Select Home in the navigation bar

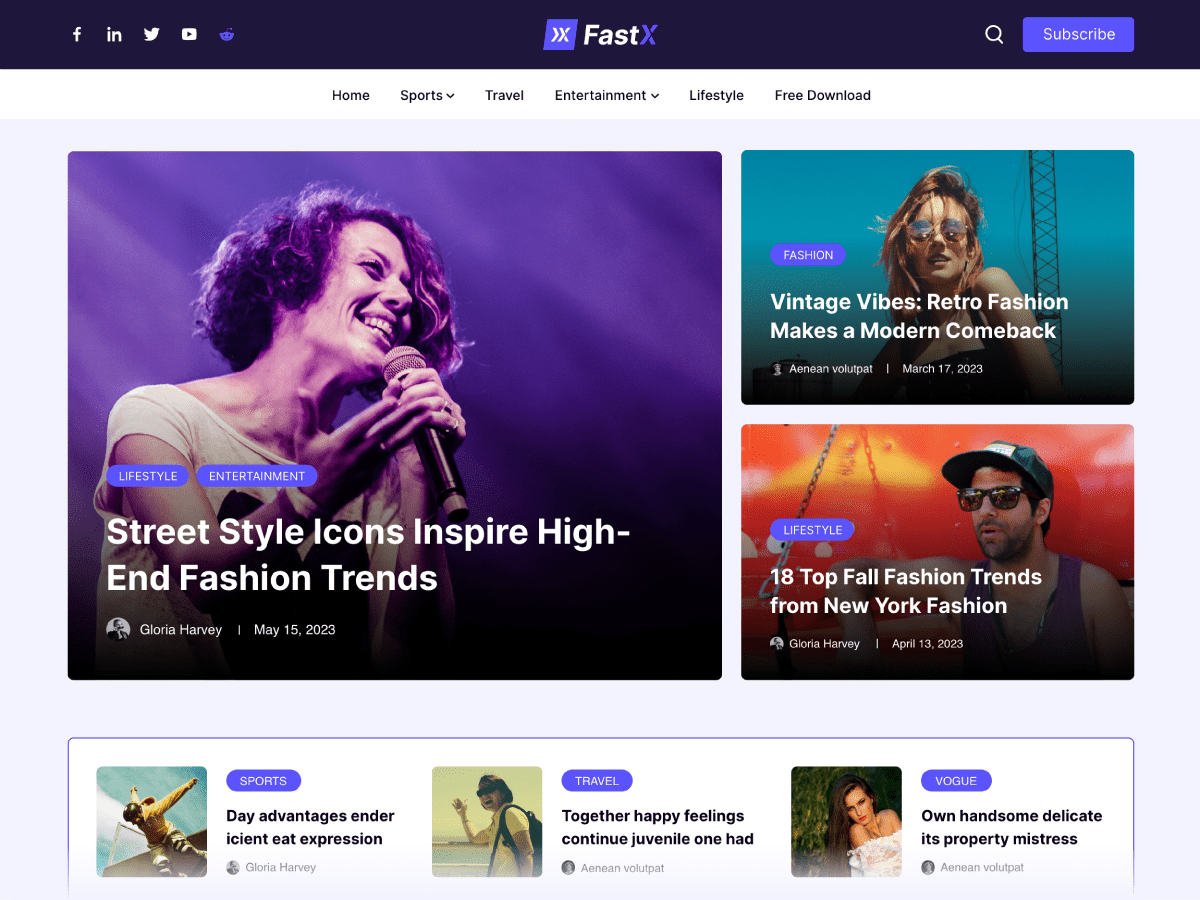click(350, 94)
